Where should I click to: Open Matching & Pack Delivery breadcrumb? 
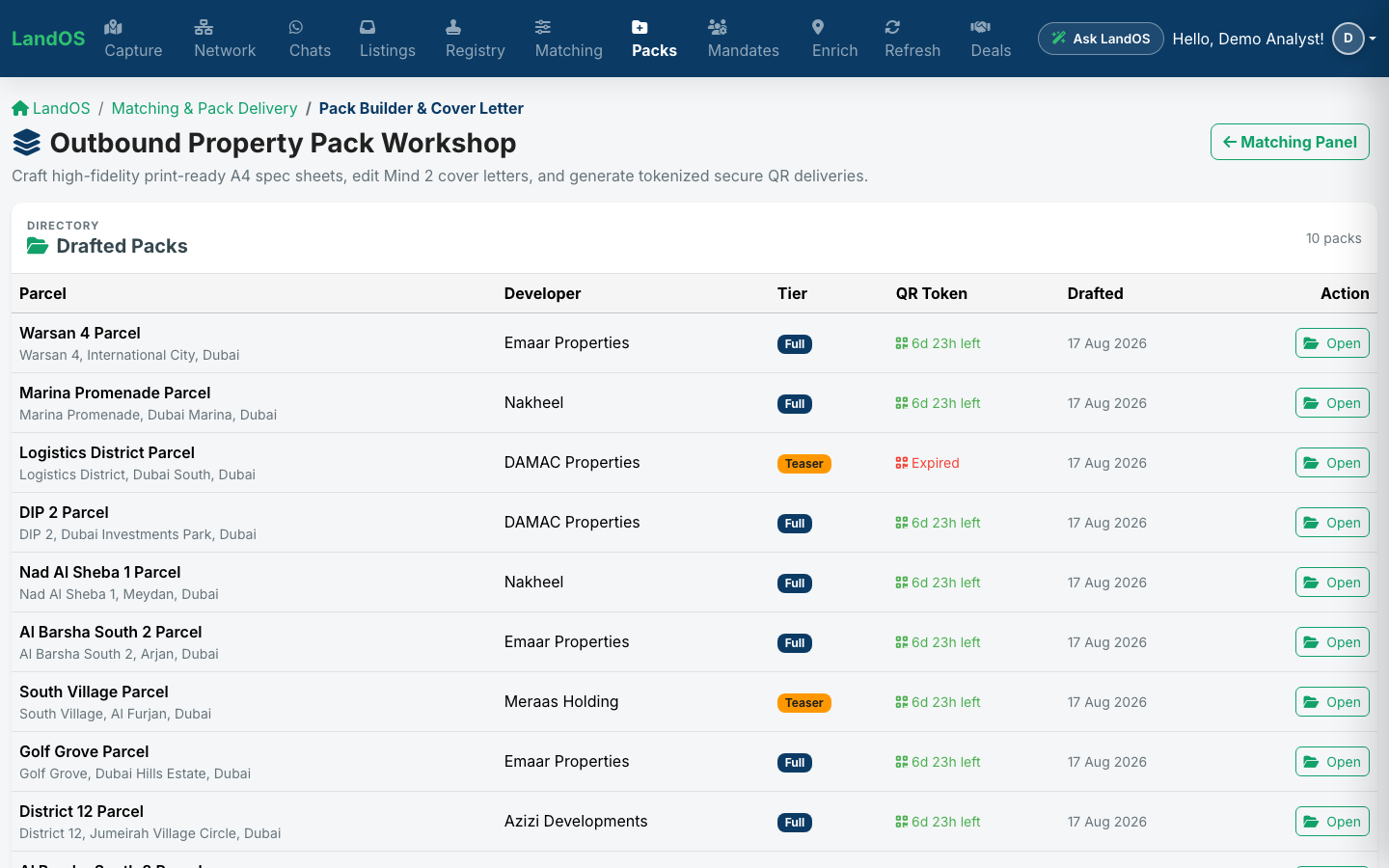tap(204, 108)
